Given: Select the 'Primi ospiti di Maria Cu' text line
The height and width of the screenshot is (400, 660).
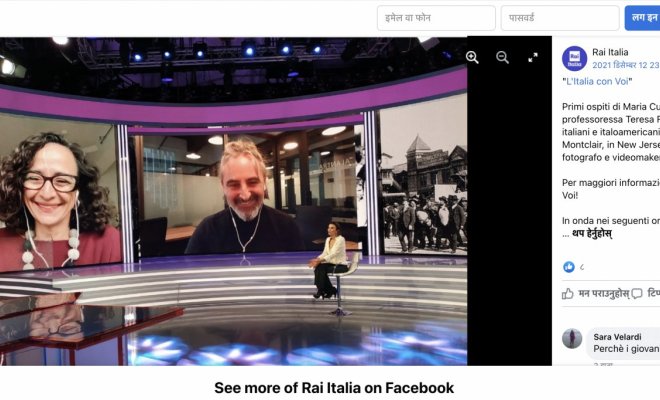Looking at the screenshot, I should (x=611, y=107).
